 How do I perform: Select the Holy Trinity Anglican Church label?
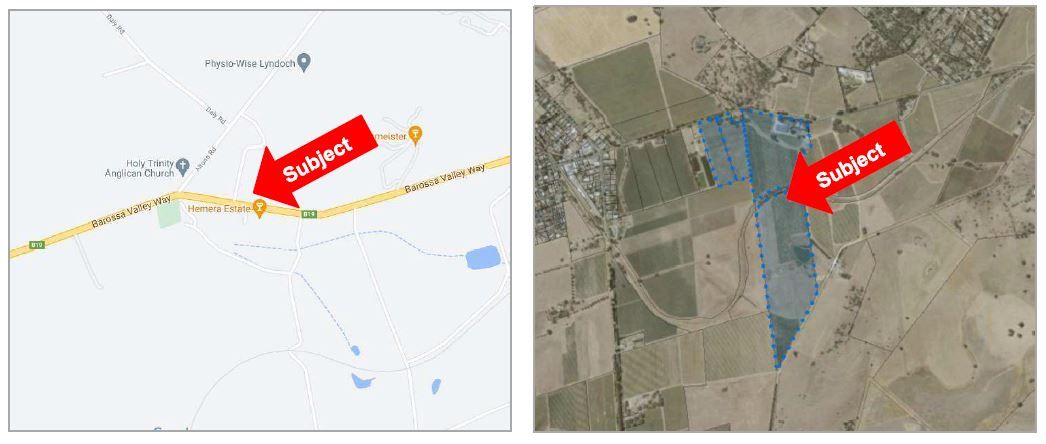click(139, 168)
